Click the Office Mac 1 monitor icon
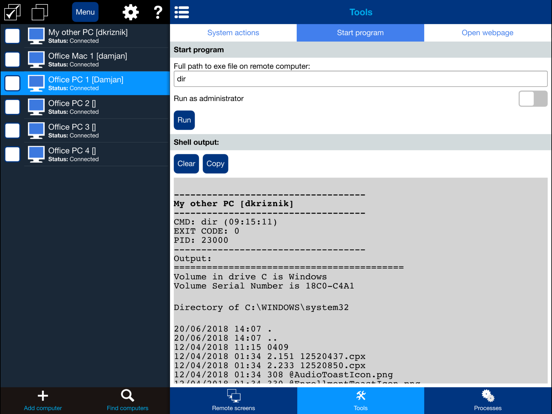Viewport: 552px width, 414px height. tap(36, 59)
